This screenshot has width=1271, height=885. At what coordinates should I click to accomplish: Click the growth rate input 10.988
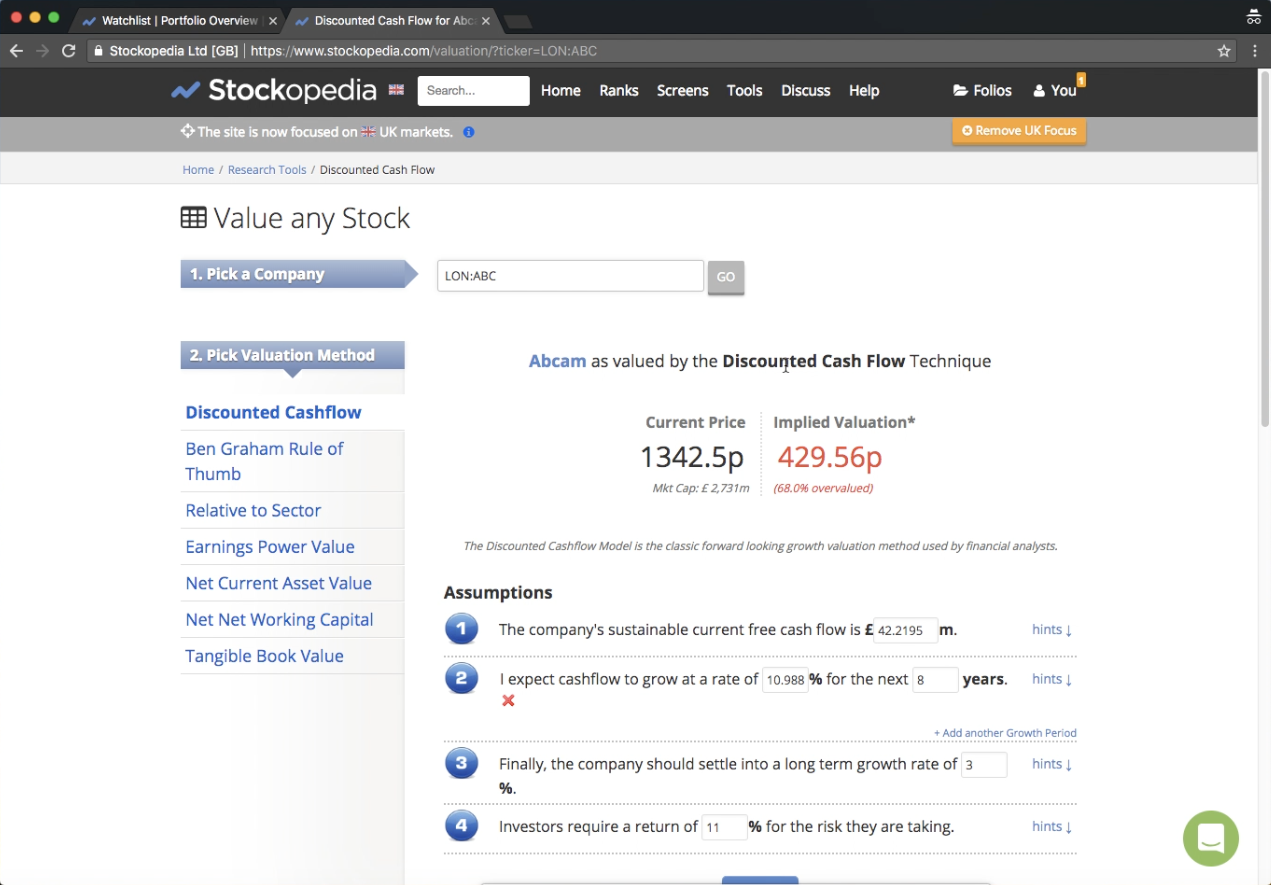(x=785, y=680)
